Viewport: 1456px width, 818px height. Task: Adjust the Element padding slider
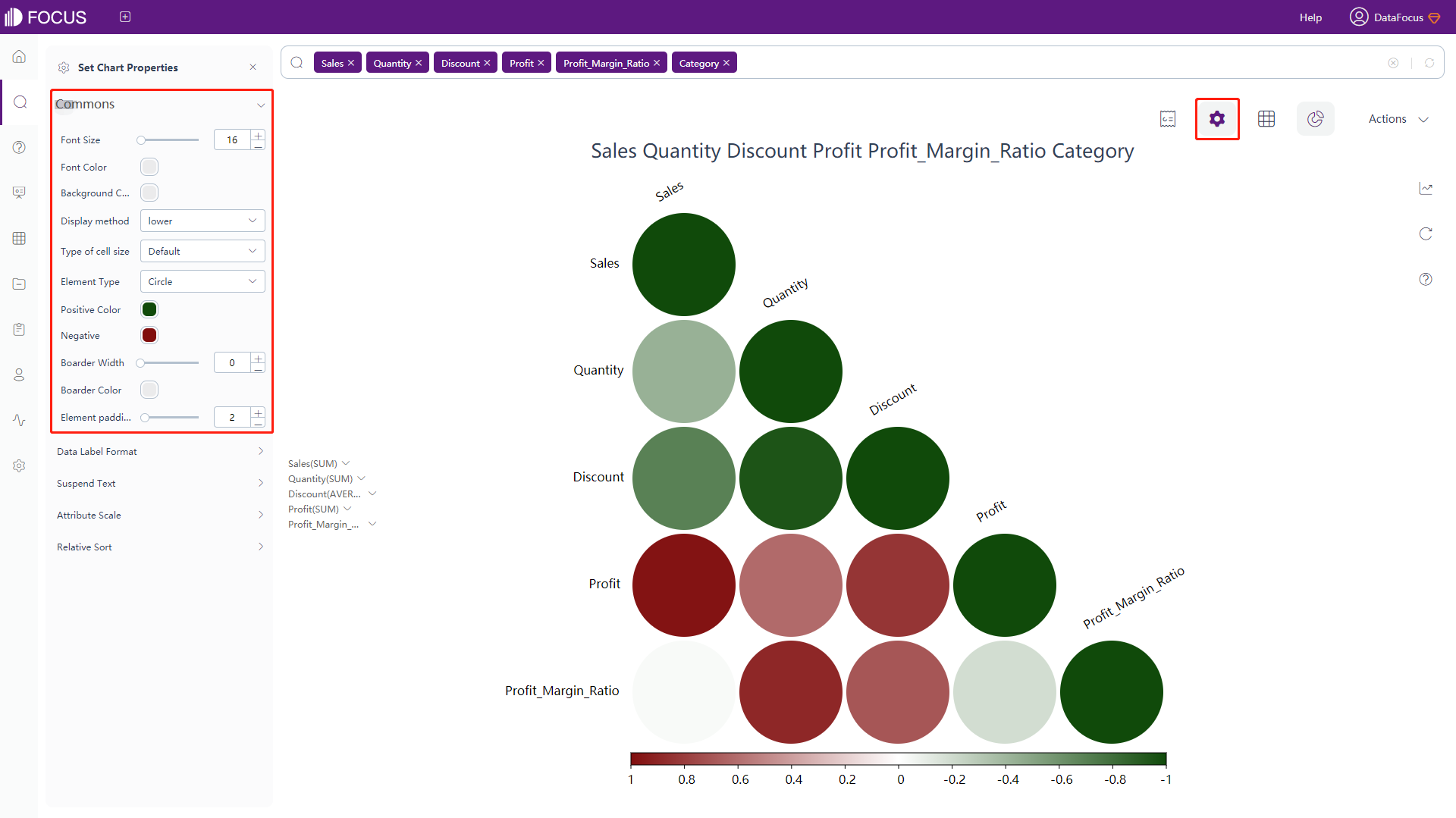click(170, 418)
